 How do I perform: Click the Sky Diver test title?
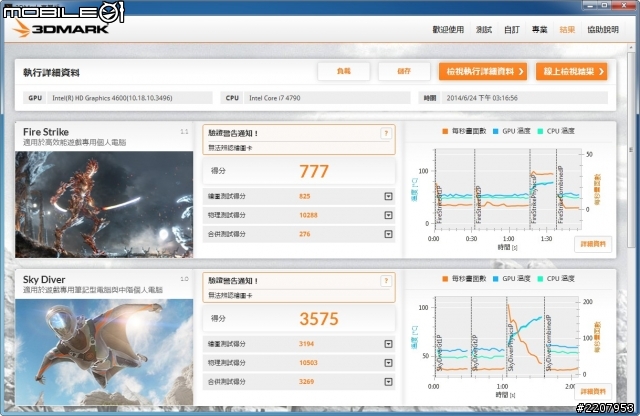click(x=44, y=280)
